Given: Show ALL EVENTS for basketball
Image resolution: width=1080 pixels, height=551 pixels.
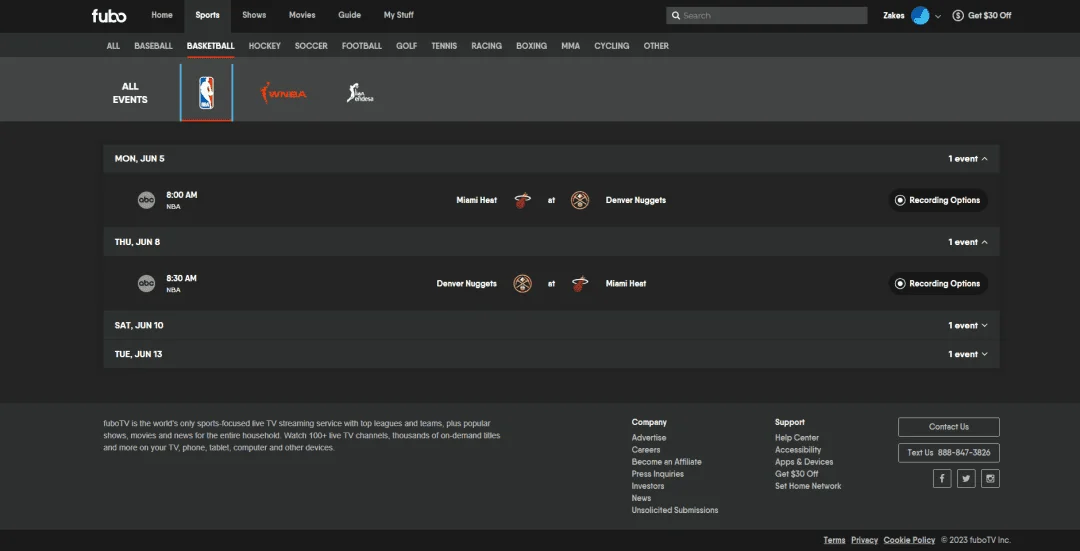Looking at the screenshot, I should pyautogui.click(x=130, y=93).
